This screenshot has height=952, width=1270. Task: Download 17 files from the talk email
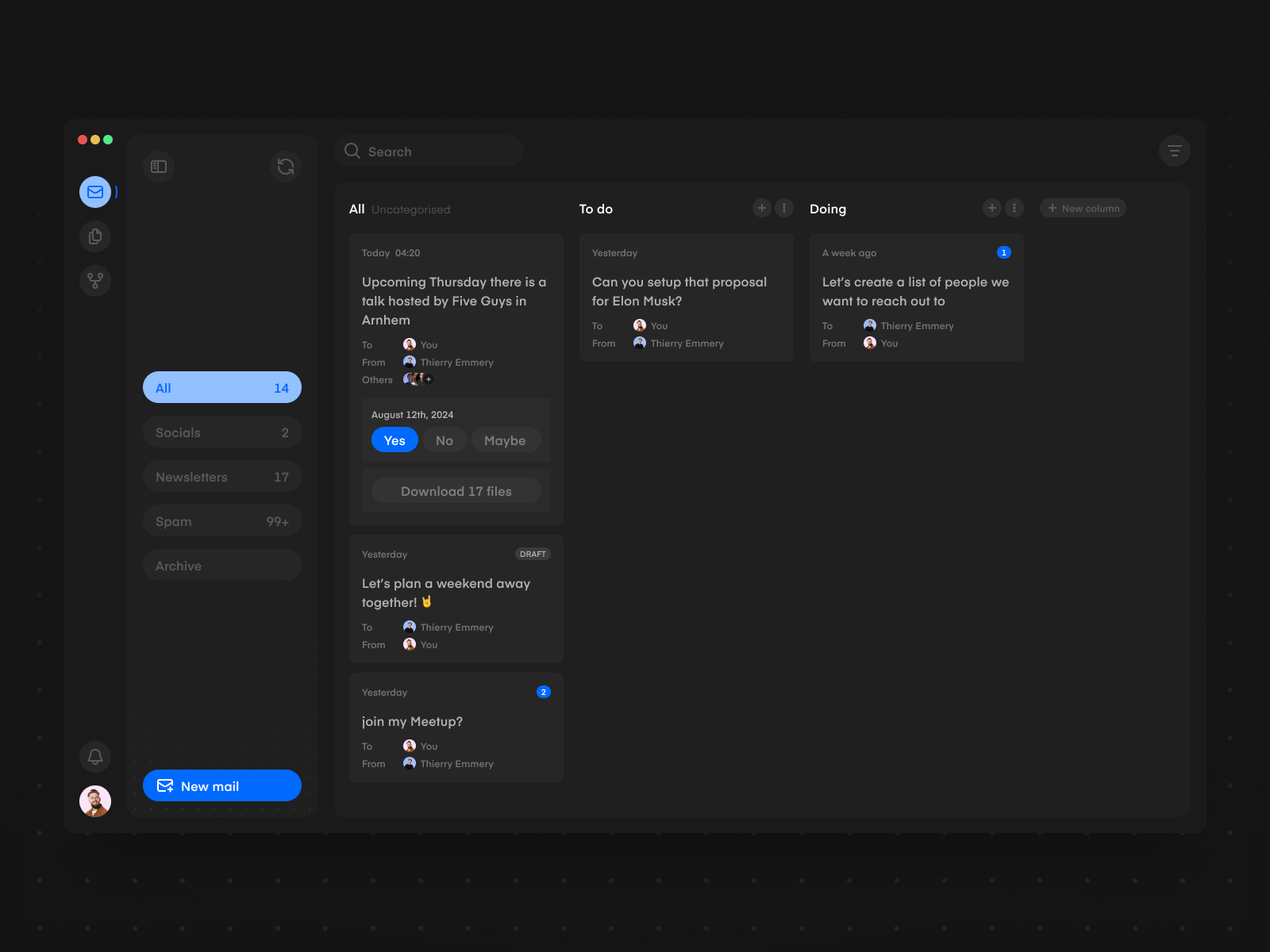[x=456, y=490]
